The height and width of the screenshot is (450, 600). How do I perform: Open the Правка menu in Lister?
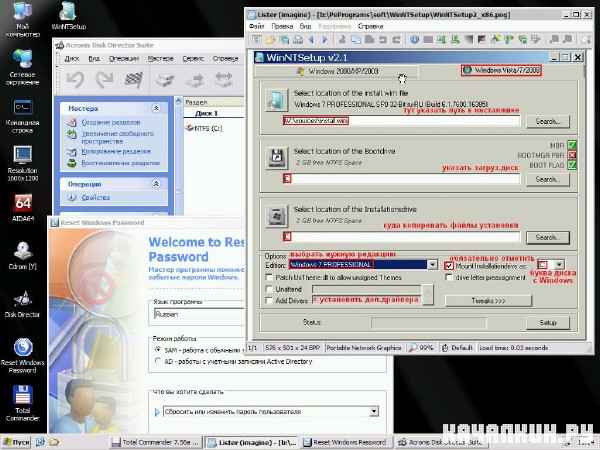282,26
